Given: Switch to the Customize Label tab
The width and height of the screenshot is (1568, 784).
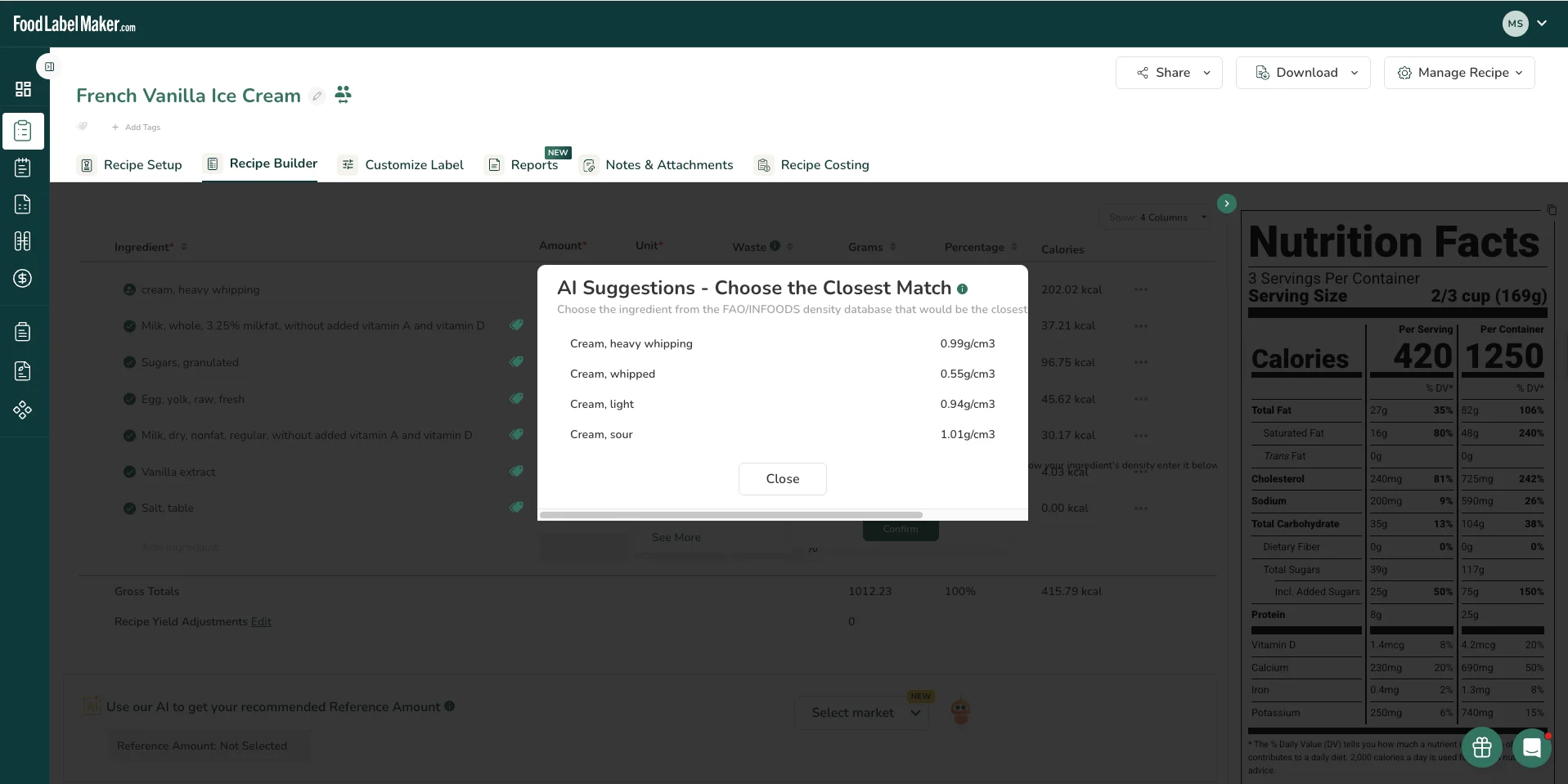Looking at the screenshot, I should pos(402,164).
